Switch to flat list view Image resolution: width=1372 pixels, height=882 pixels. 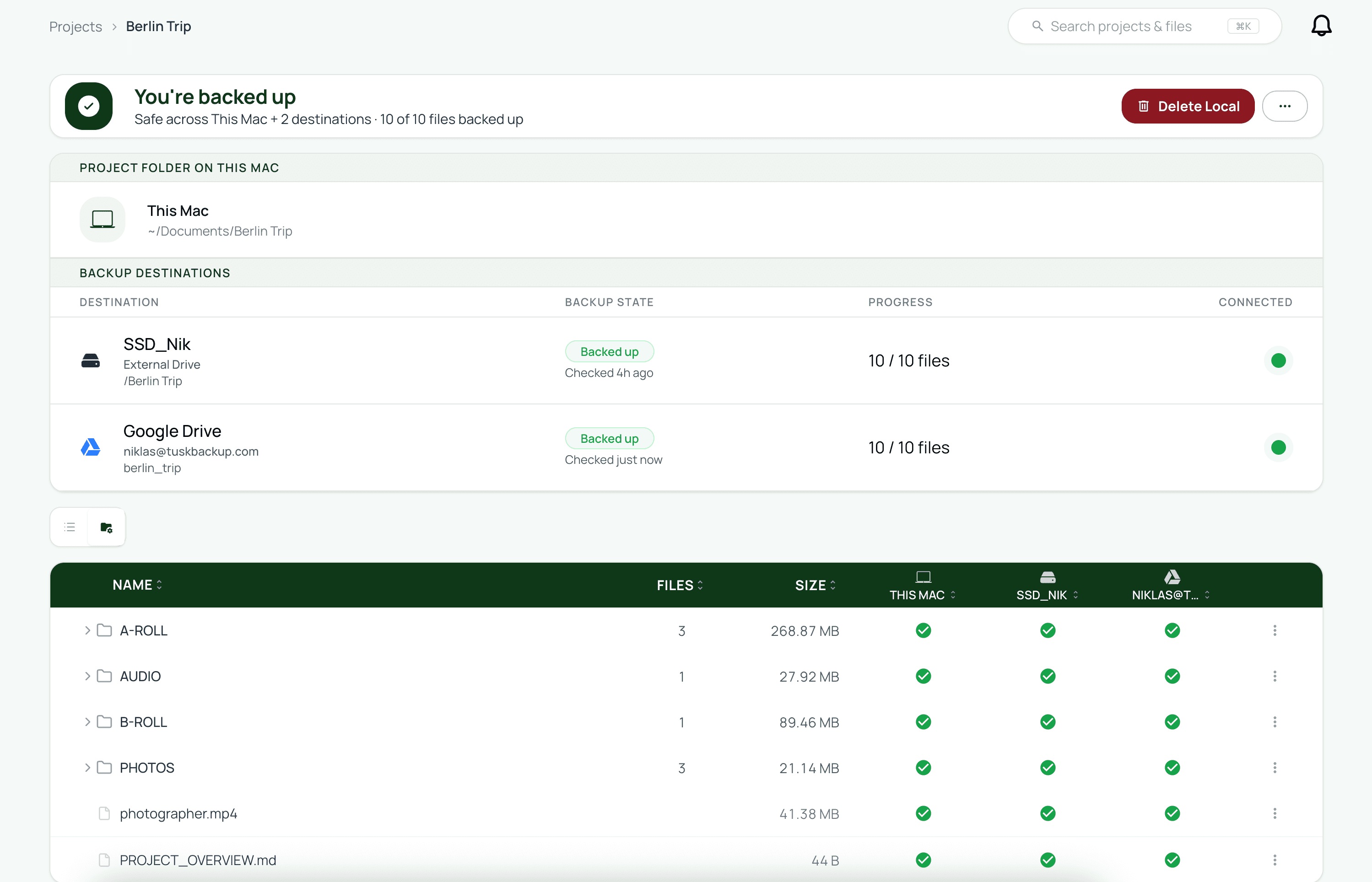pos(70,527)
